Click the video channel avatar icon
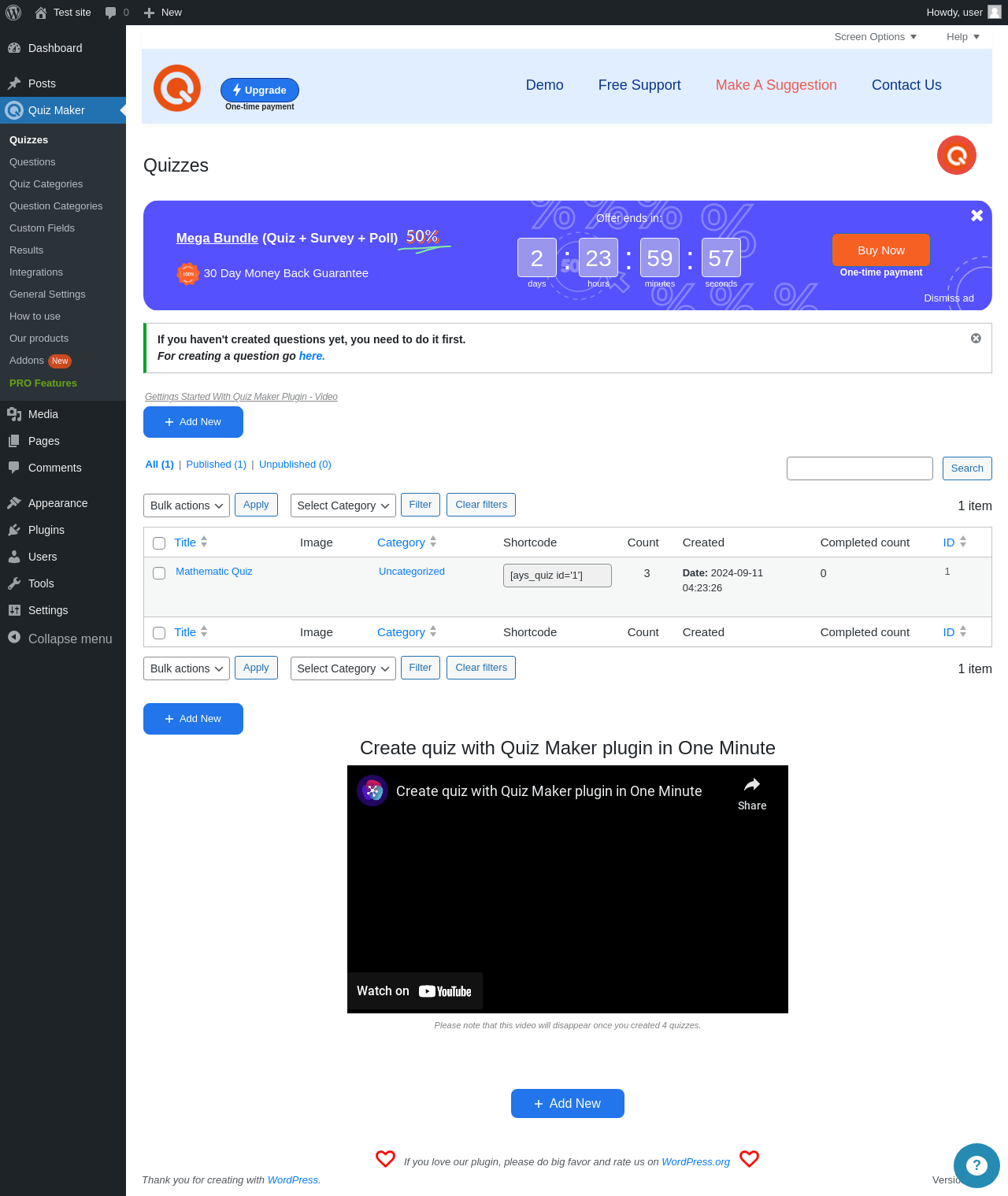Image resolution: width=1008 pixels, height=1196 pixels. click(x=372, y=791)
